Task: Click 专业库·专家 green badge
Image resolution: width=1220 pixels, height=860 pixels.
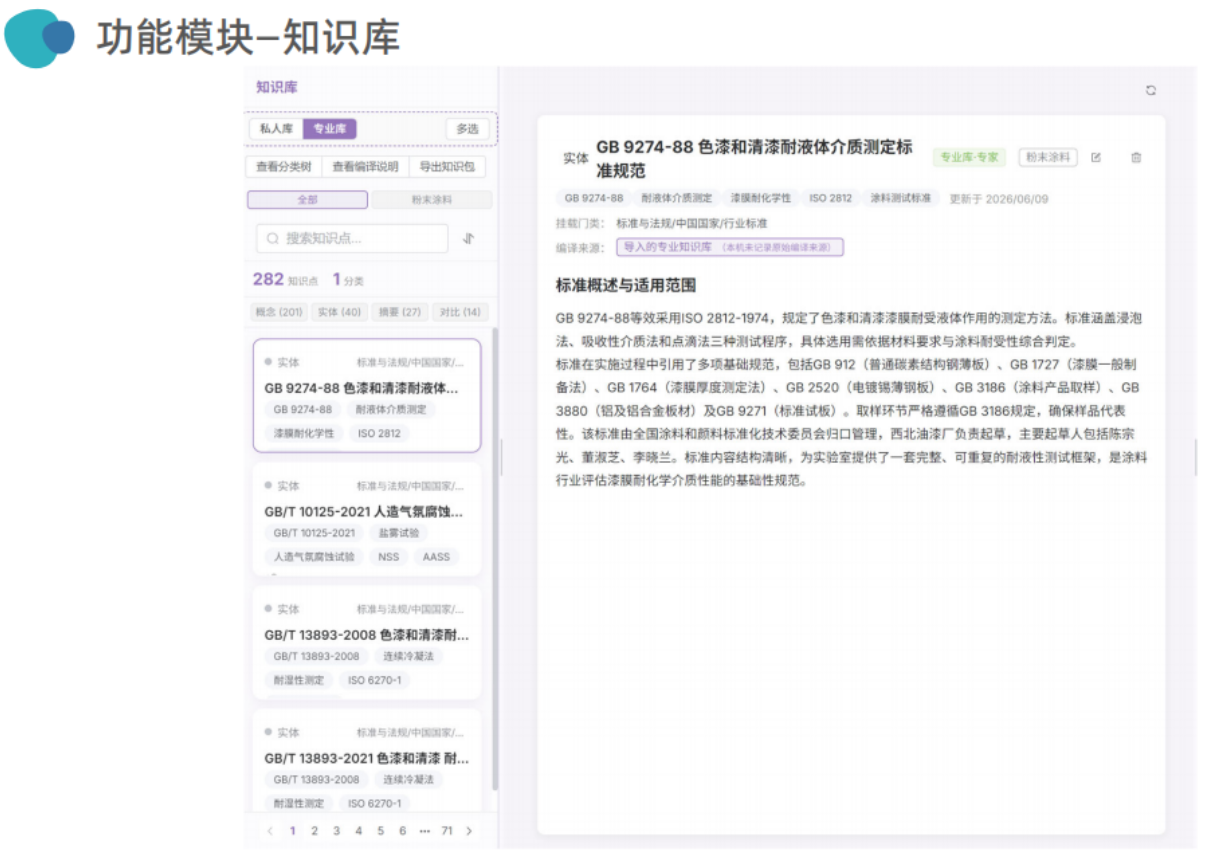Action: [x=969, y=157]
